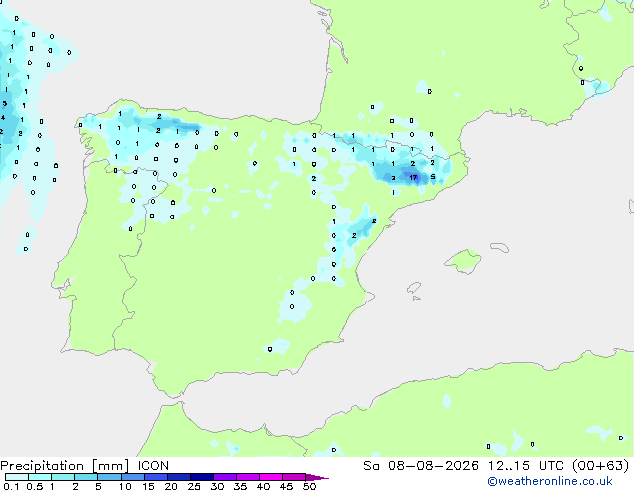Viewport: 634px width, 490px height.
Task: Click legend label '35'
Action: click(x=240, y=486)
